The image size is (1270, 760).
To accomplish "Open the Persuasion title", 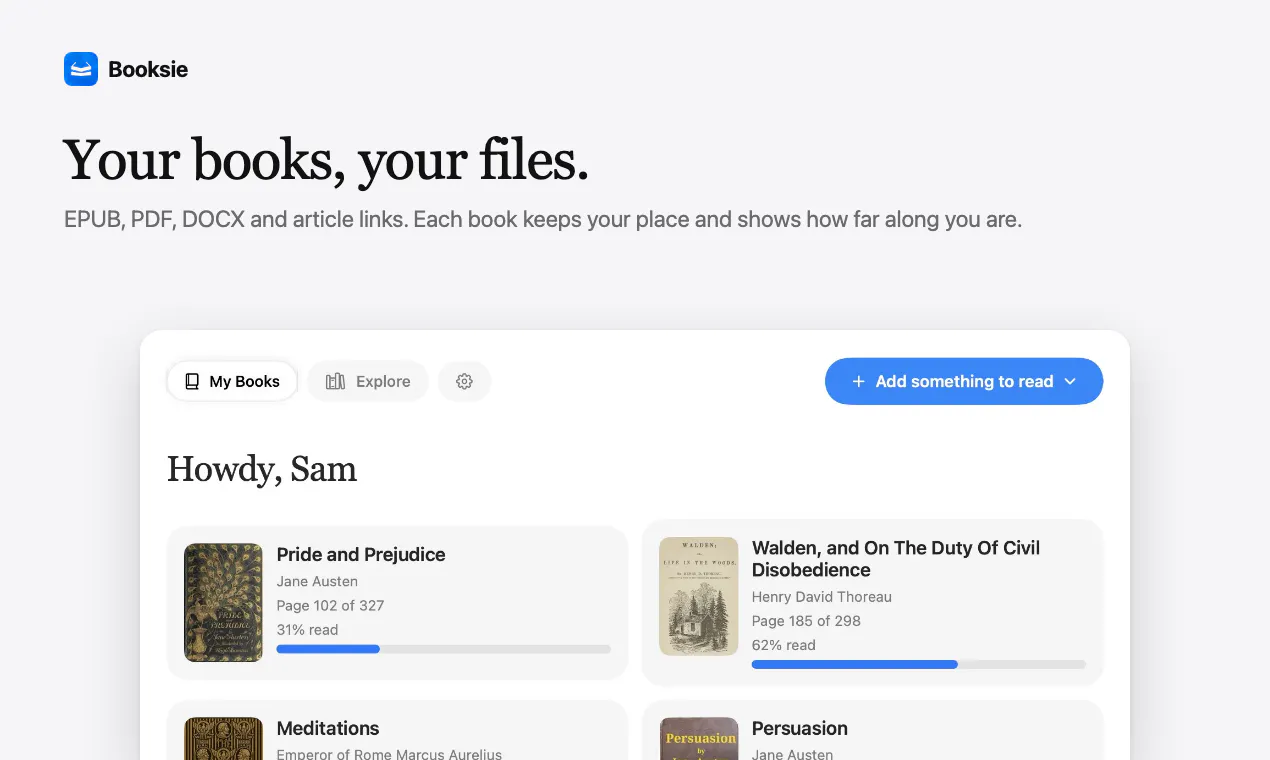I will (800, 728).
